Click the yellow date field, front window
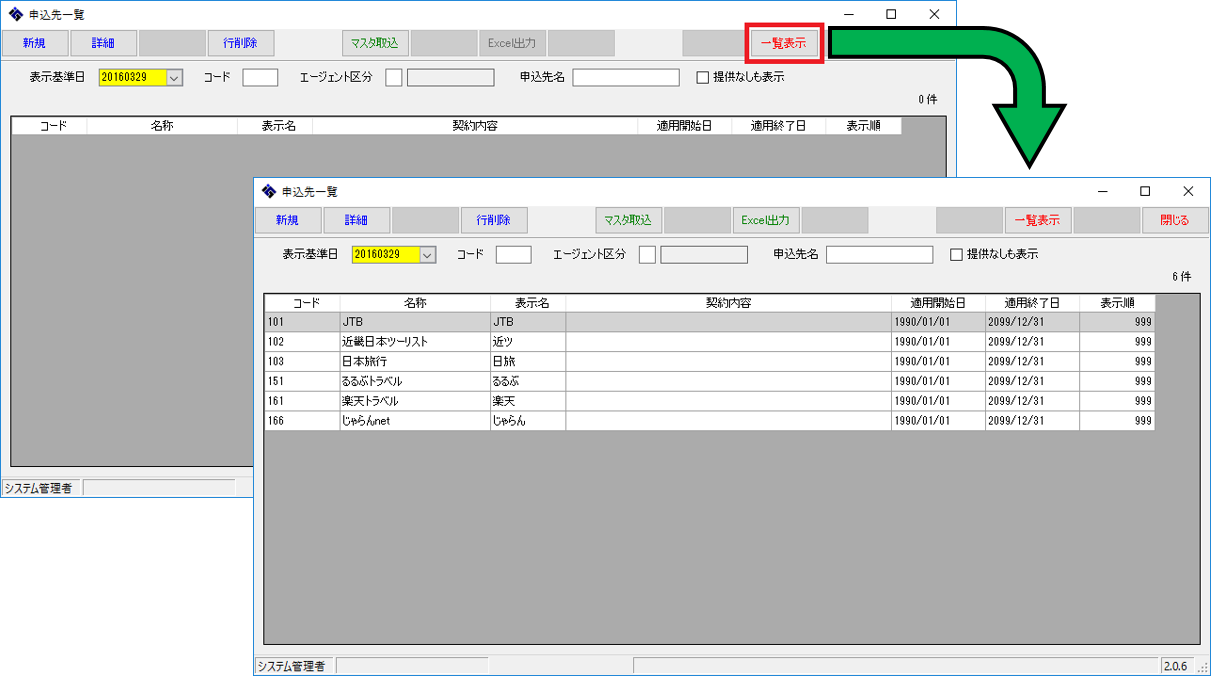This screenshot has width=1211, height=676. (x=386, y=255)
